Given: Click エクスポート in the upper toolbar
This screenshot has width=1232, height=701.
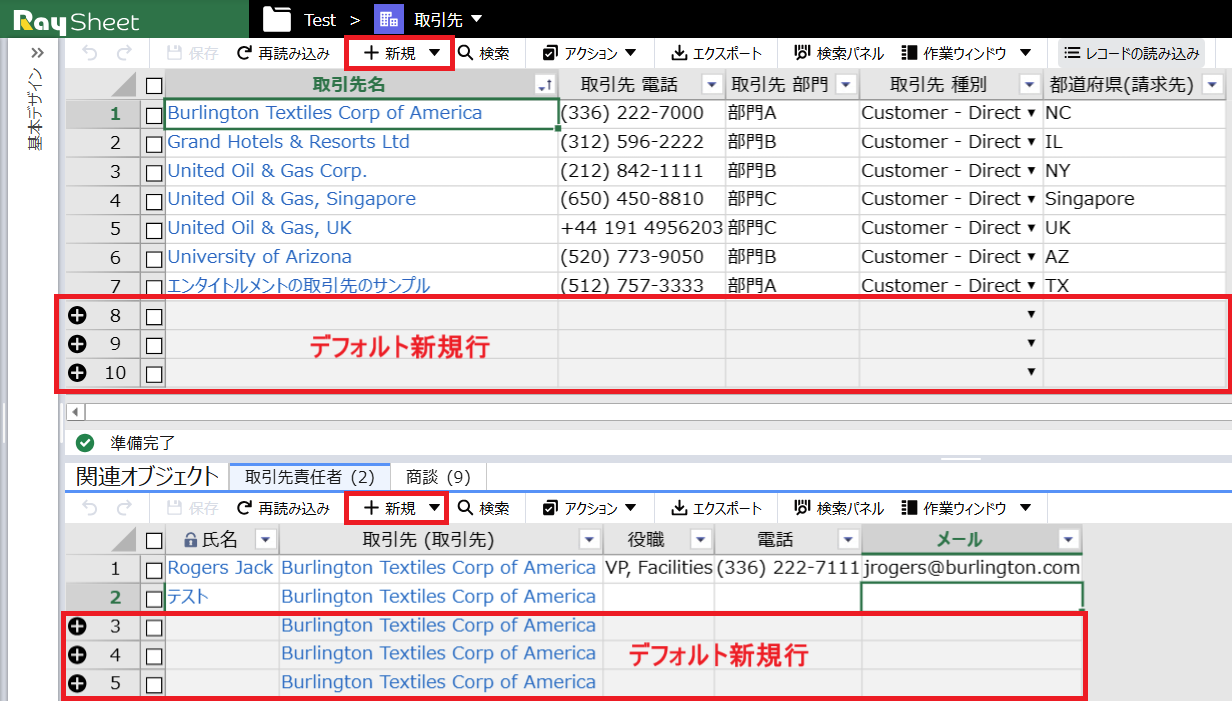Looking at the screenshot, I should (x=716, y=53).
